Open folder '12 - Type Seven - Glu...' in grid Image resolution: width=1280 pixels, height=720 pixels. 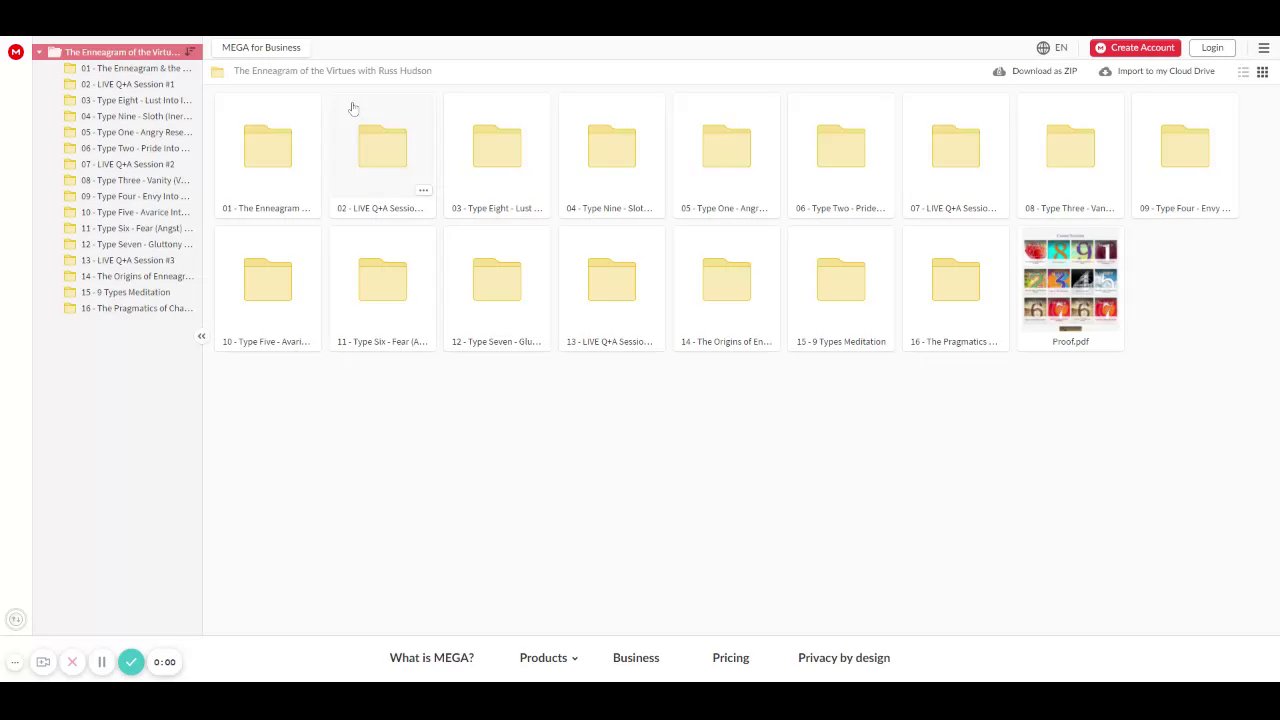point(497,289)
